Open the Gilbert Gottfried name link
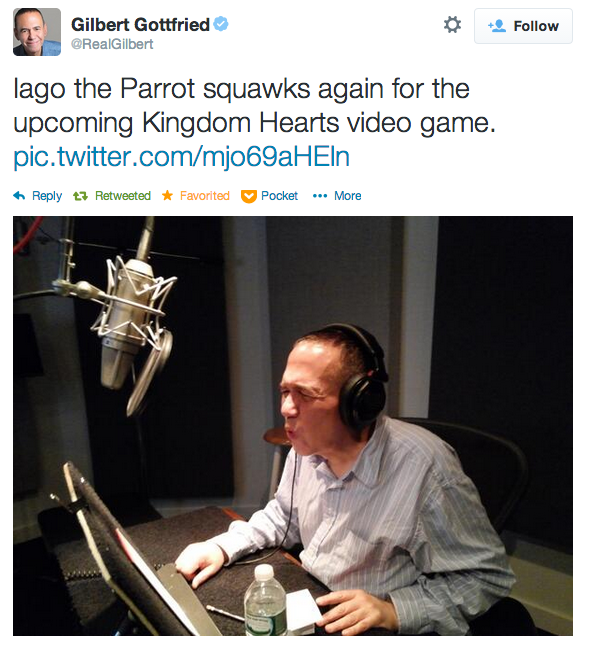593x655 pixels. coord(140,25)
